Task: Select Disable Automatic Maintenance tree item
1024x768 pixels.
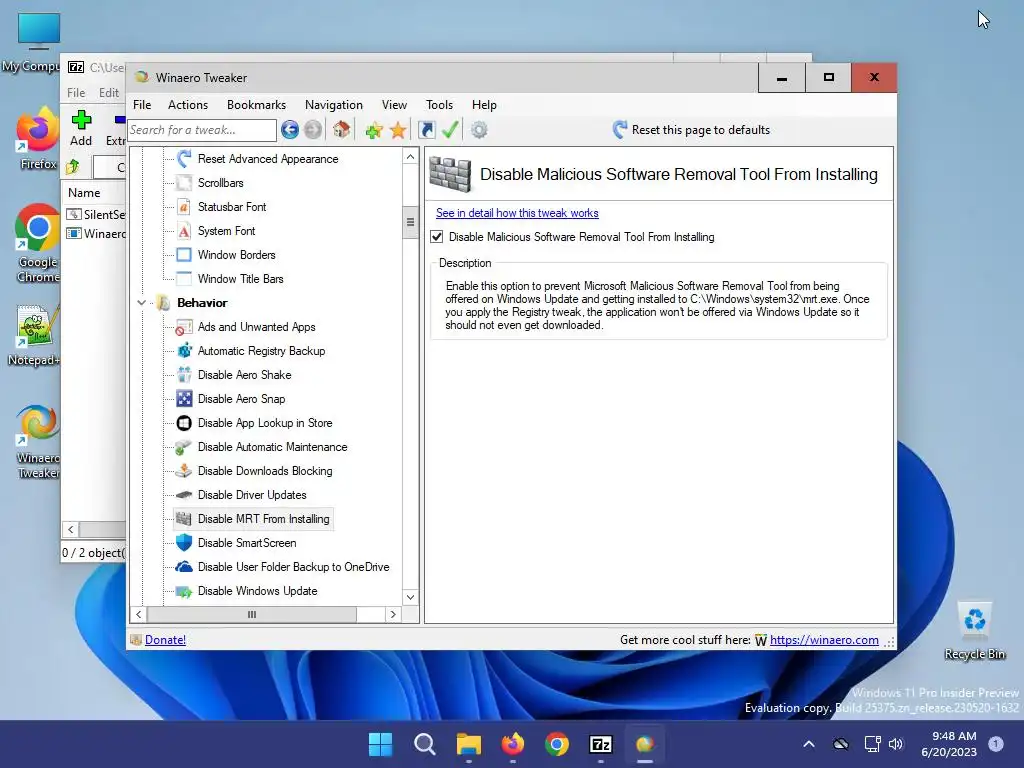Action: 272,447
